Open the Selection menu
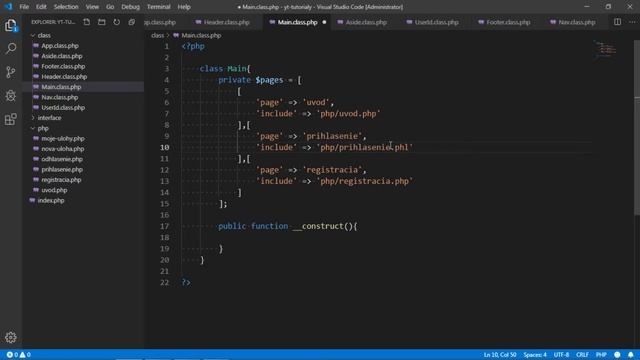This screenshot has height=360, width=640. 66,7
